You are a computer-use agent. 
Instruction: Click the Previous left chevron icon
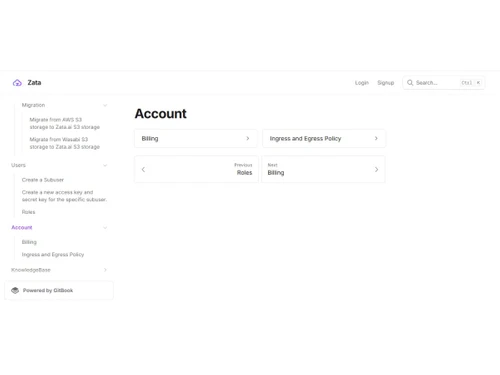[x=143, y=169]
